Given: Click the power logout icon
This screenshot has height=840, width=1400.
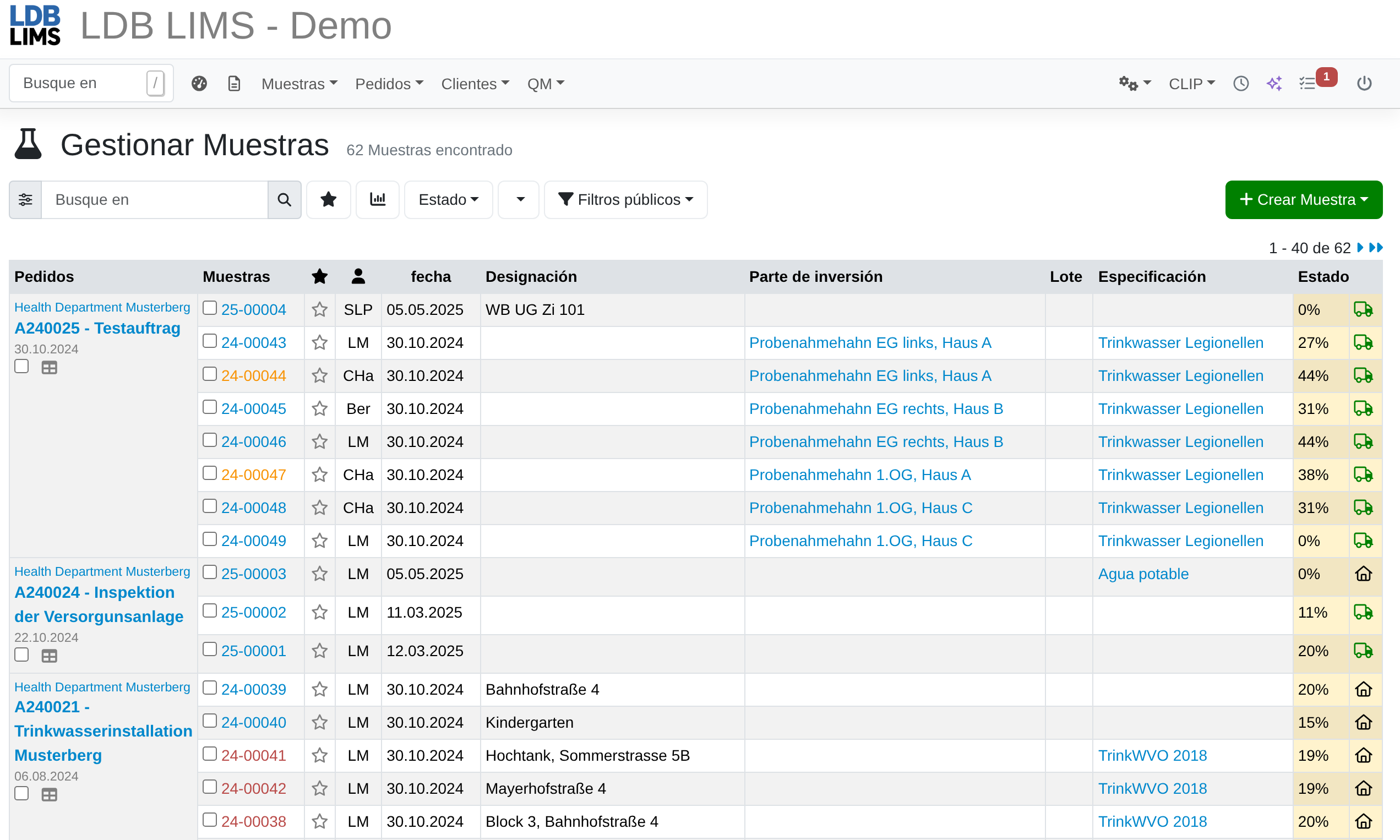Looking at the screenshot, I should (1364, 84).
